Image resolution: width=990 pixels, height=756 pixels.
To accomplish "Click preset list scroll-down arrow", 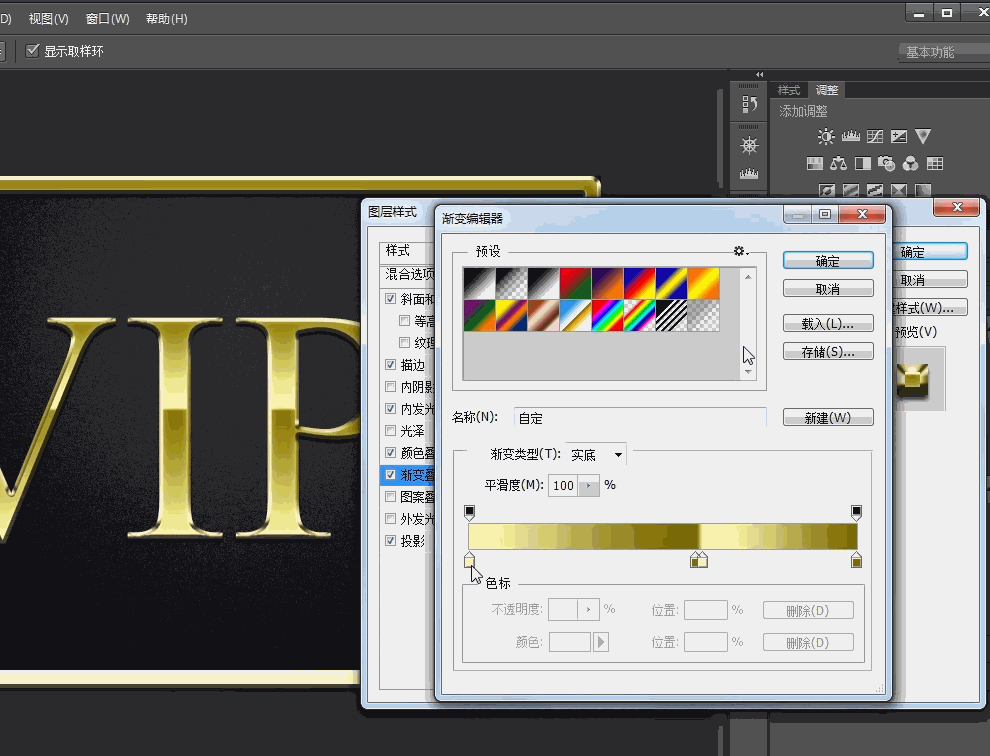I will tap(748, 372).
